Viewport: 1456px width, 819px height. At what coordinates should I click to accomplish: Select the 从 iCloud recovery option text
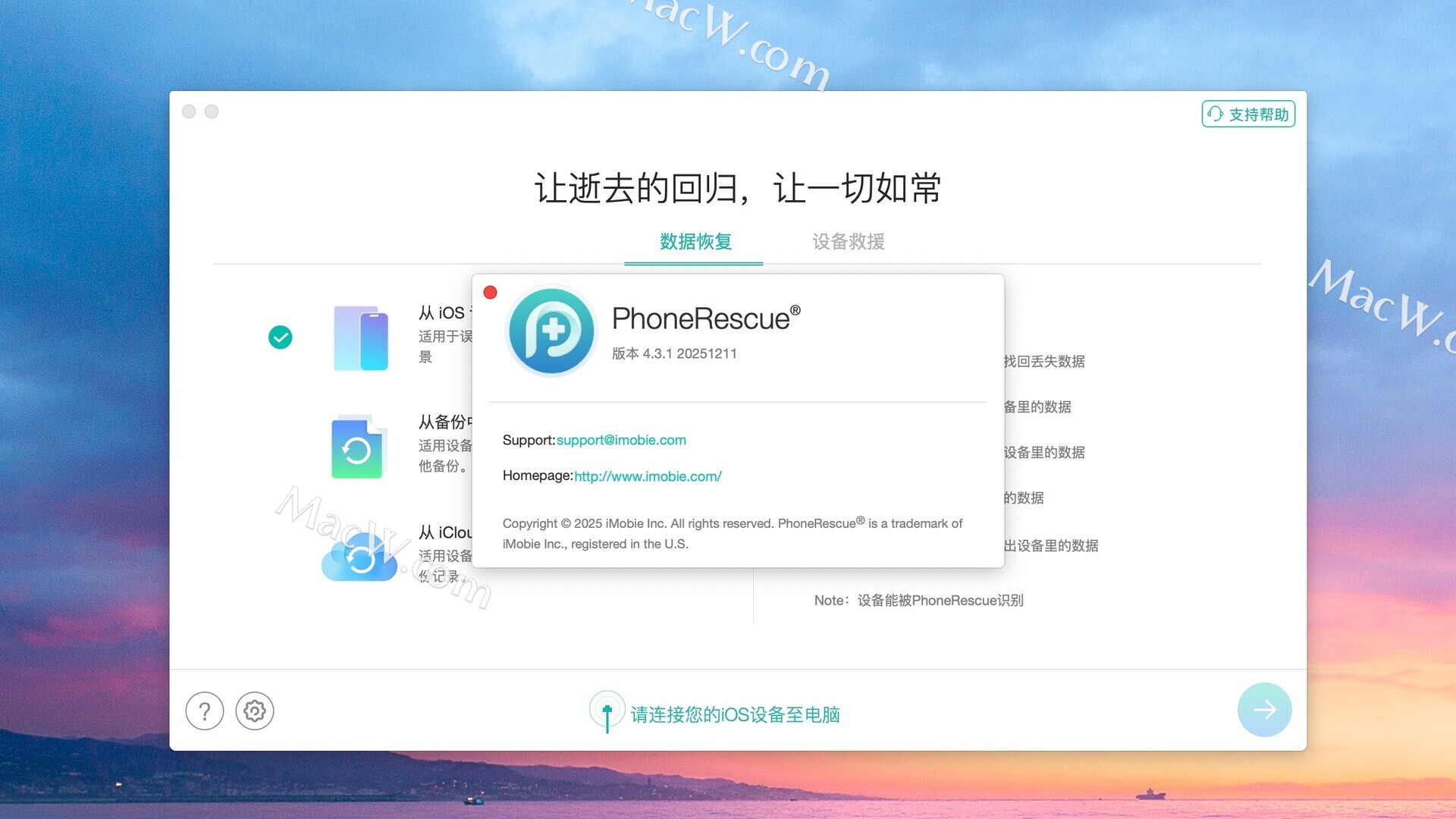(x=445, y=532)
